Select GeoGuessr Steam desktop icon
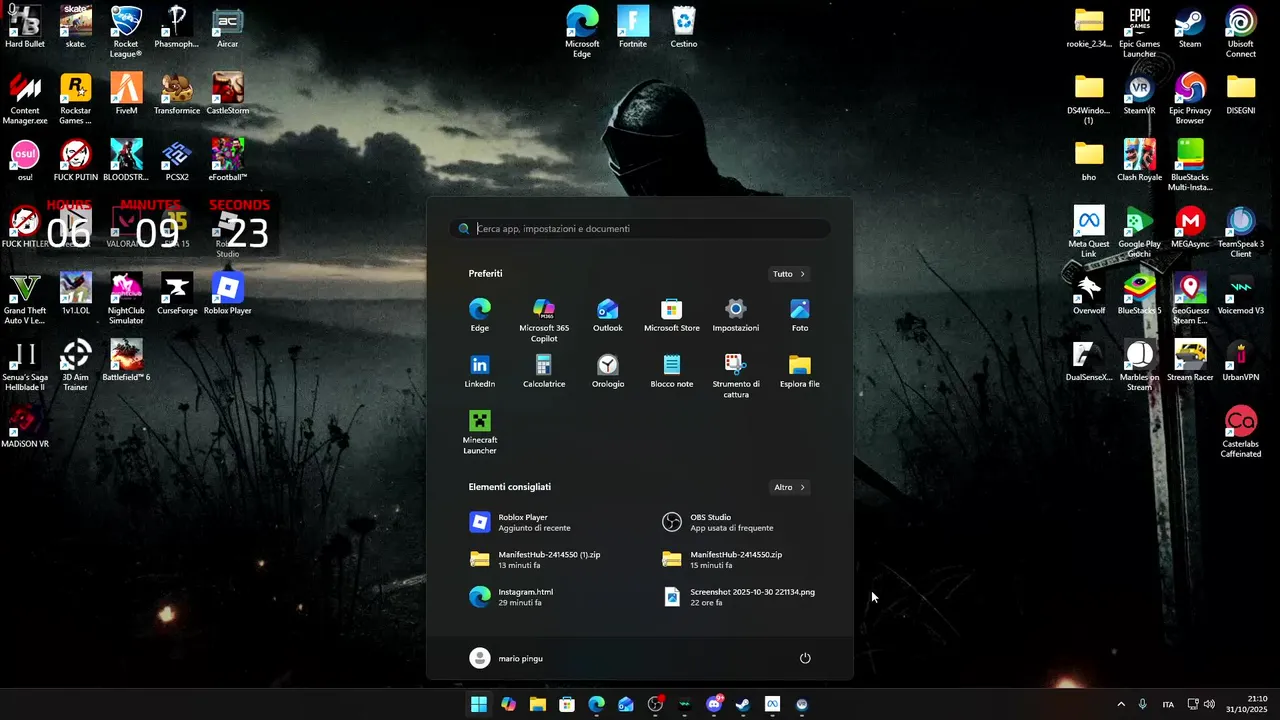Image resolution: width=1280 pixels, height=720 pixels. [x=1190, y=299]
